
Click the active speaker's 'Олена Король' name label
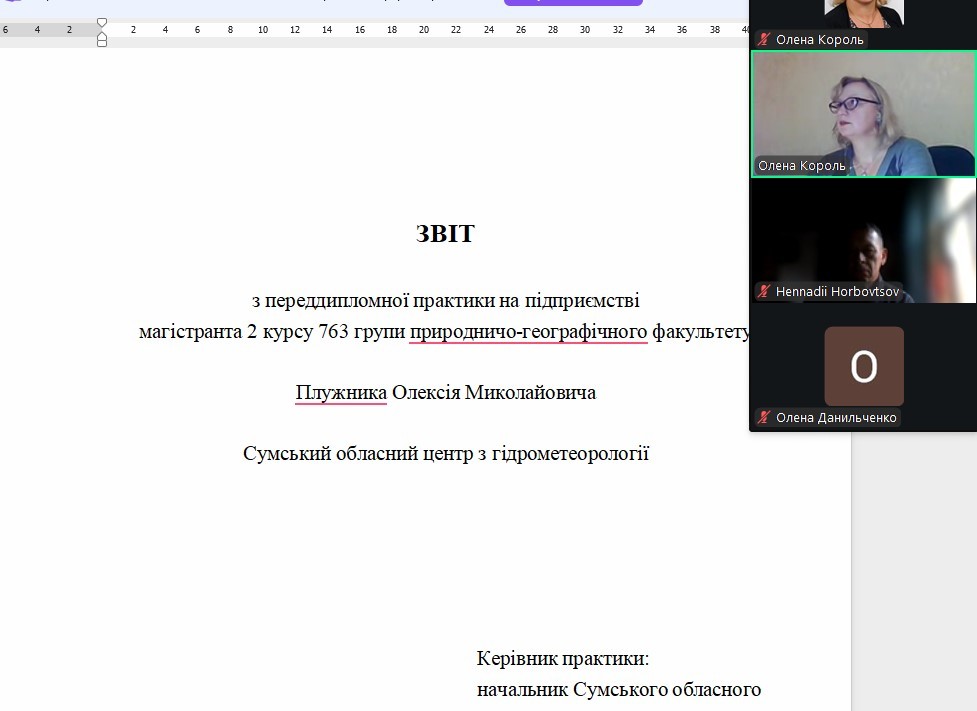coord(801,166)
